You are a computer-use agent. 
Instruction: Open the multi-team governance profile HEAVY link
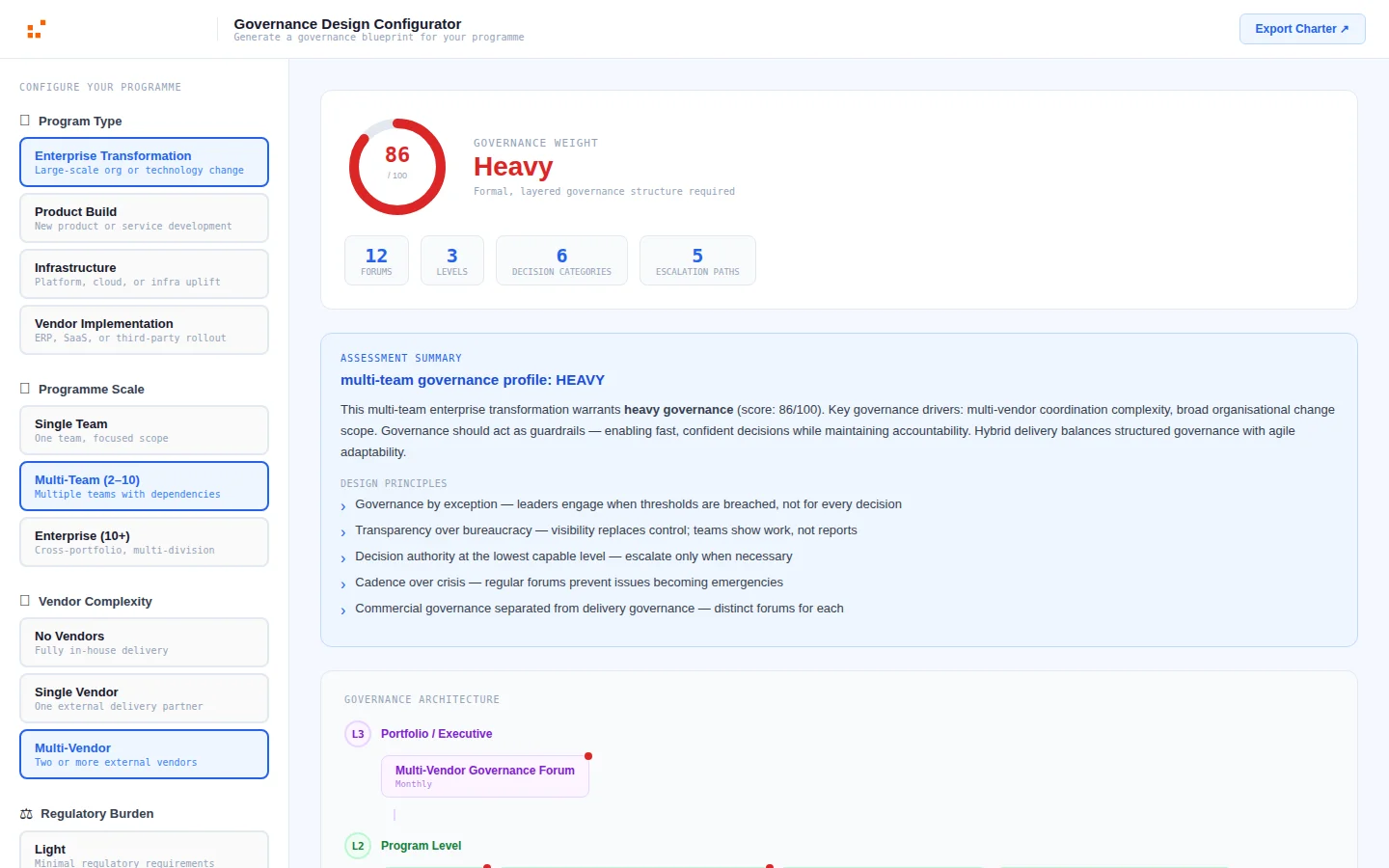(x=472, y=380)
